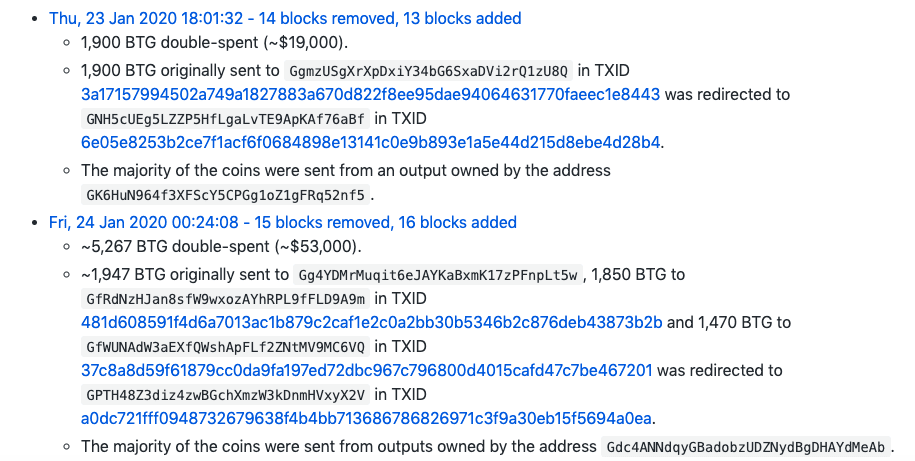The height and width of the screenshot is (461, 915).
Task: Click the "sent from outputs owned" sentence
Action: (338, 446)
